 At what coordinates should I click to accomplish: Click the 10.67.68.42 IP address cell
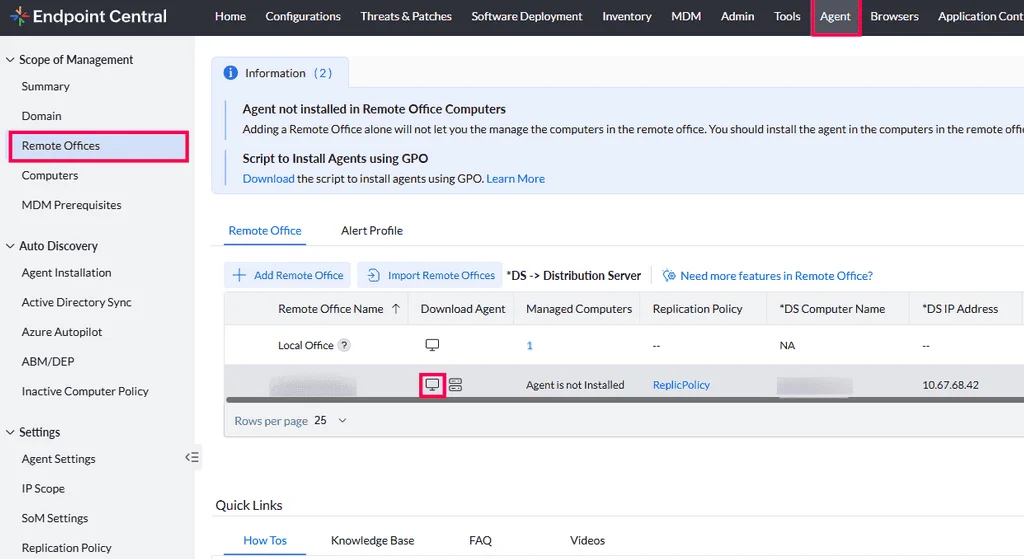(x=950, y=385)
